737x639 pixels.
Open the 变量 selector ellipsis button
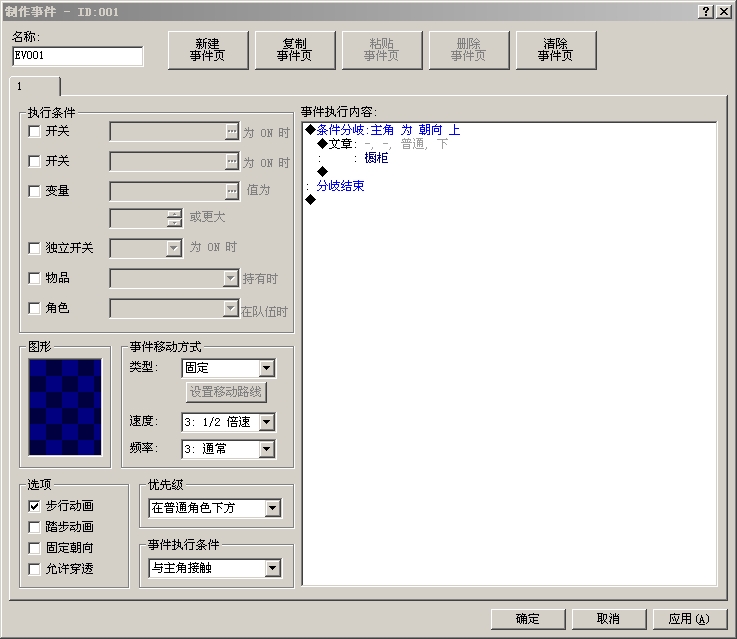(x=232, y=191)
